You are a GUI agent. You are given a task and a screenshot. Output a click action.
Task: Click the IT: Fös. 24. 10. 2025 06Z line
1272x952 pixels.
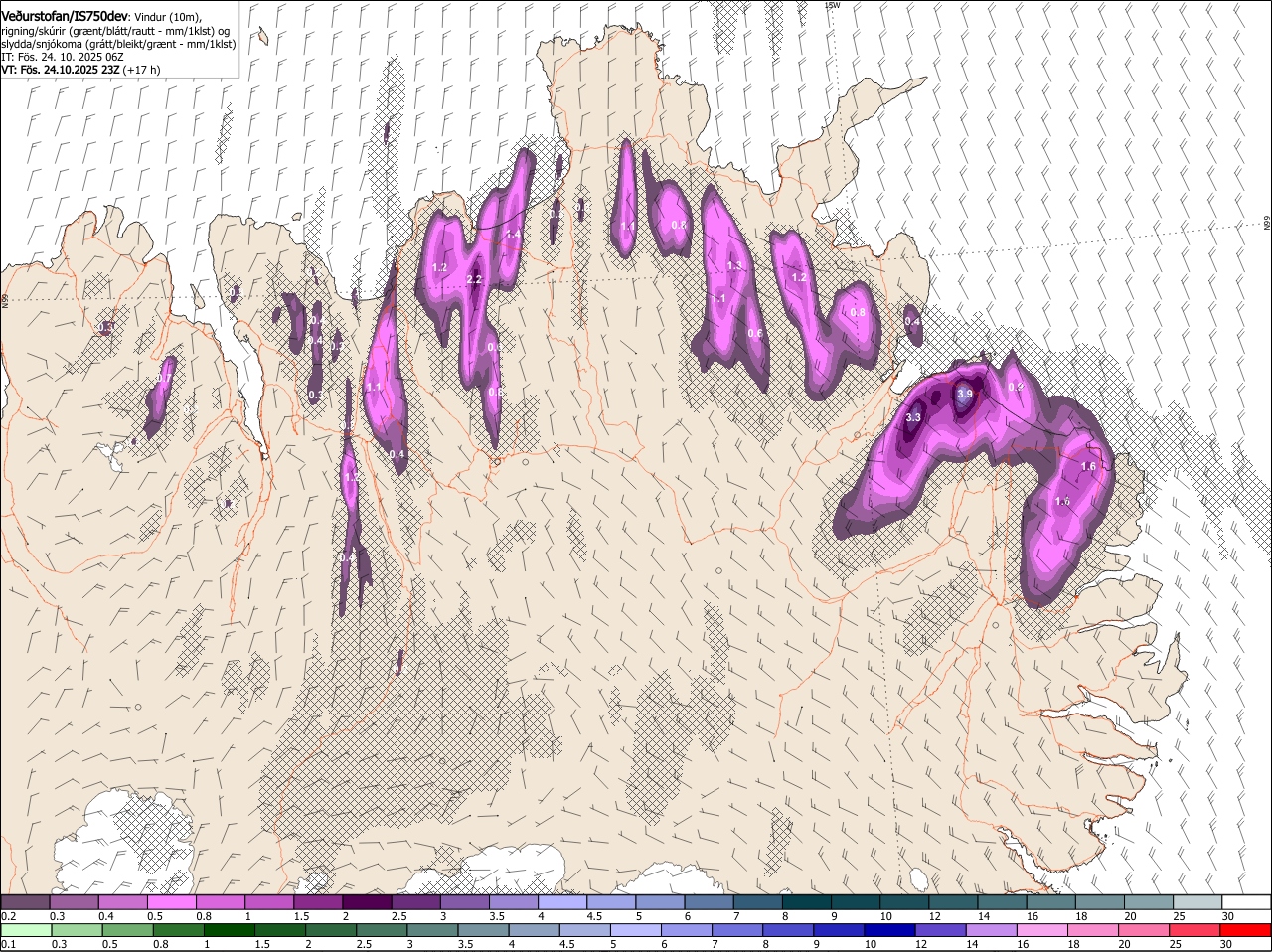[62, 57]
